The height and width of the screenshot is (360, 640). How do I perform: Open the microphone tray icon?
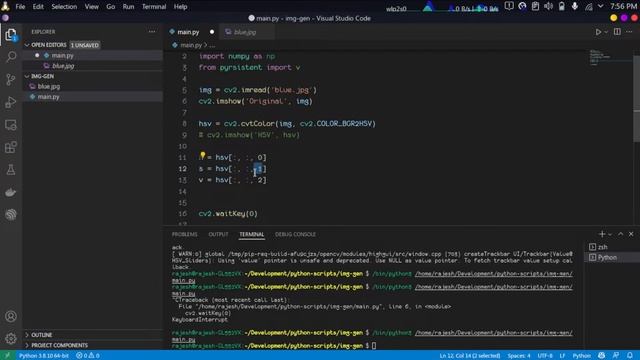[x=575, y=7]
